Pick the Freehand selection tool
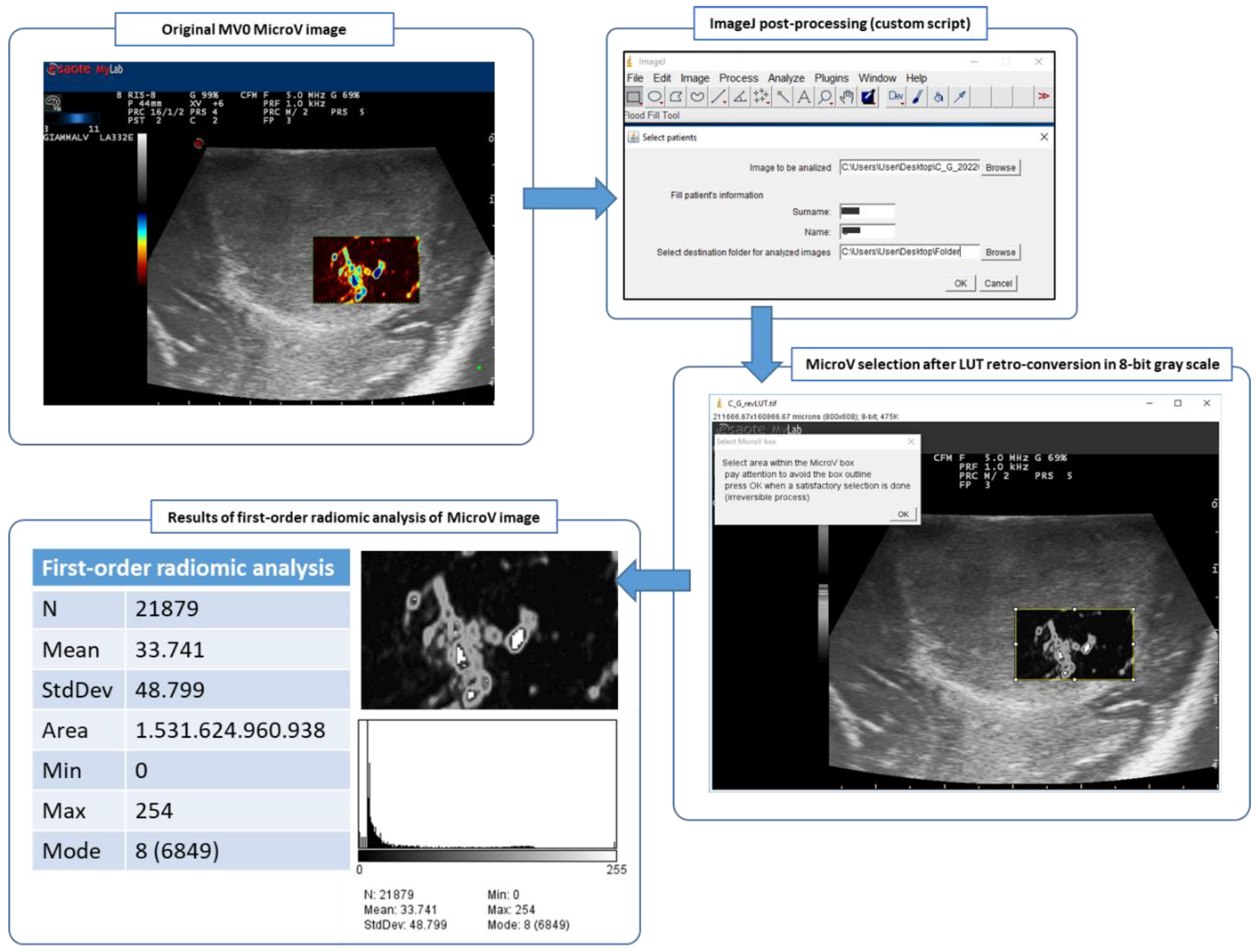This screenshot has width=1258, height=952. pyautogui.click(x=697, y=97)
